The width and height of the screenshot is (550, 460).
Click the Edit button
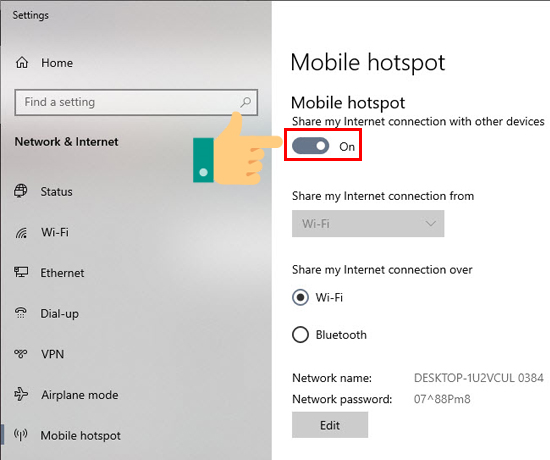coord(330,425)
